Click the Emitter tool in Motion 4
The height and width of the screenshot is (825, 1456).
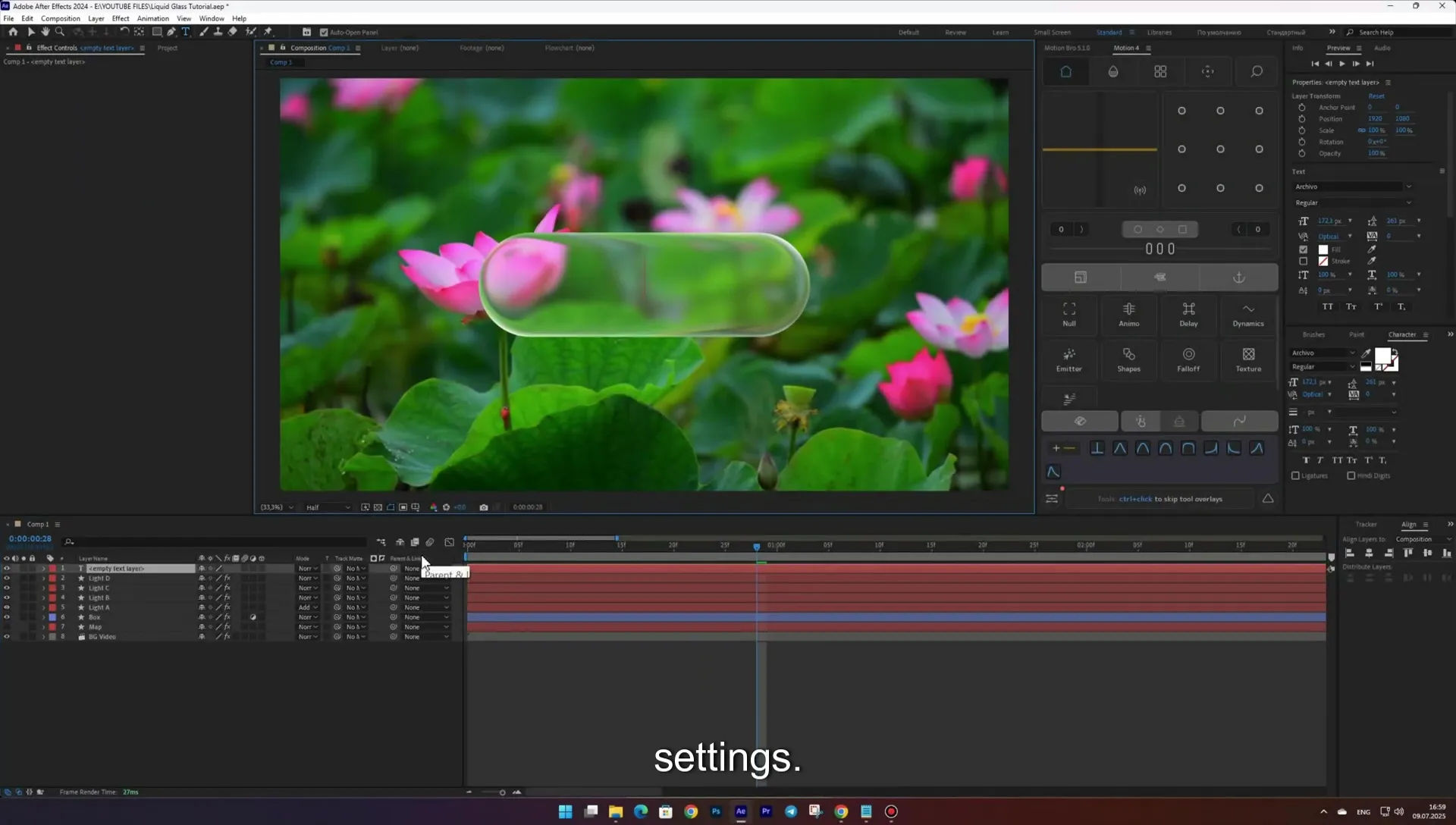tap(1069, 359)
